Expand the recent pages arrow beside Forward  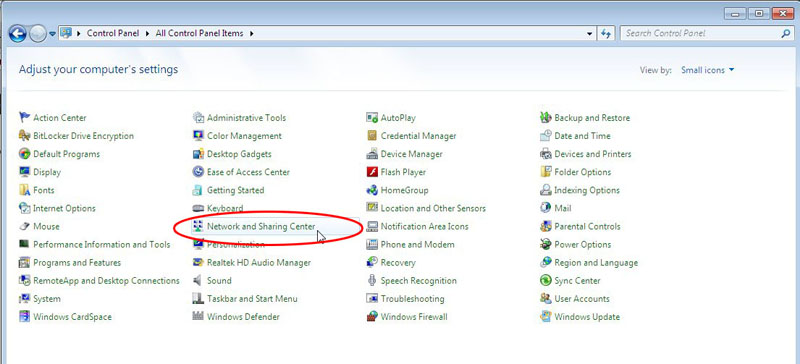tap(52, 34)
